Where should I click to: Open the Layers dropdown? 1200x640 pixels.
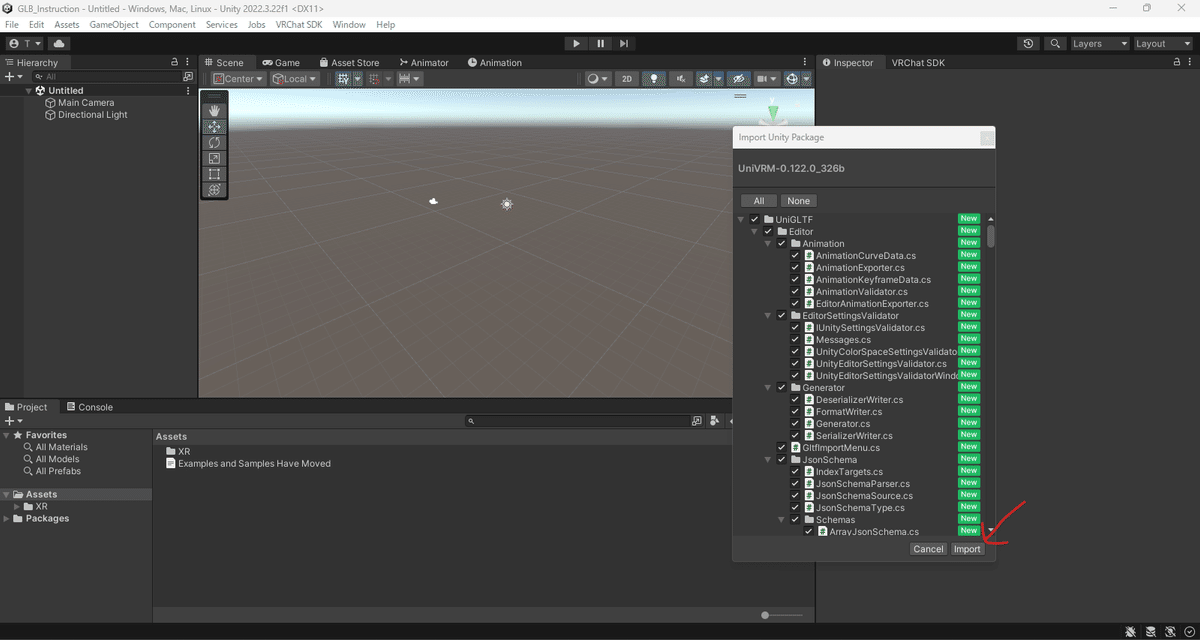pyautogui.click(x=1099, y=44)
